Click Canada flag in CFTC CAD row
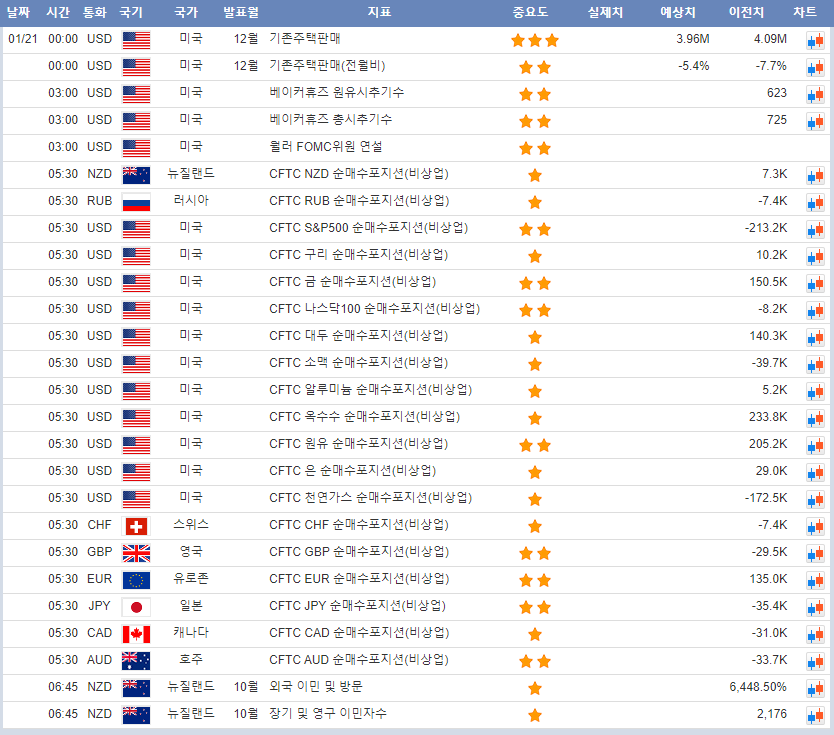The image size is (834, 735). point(135,634)
